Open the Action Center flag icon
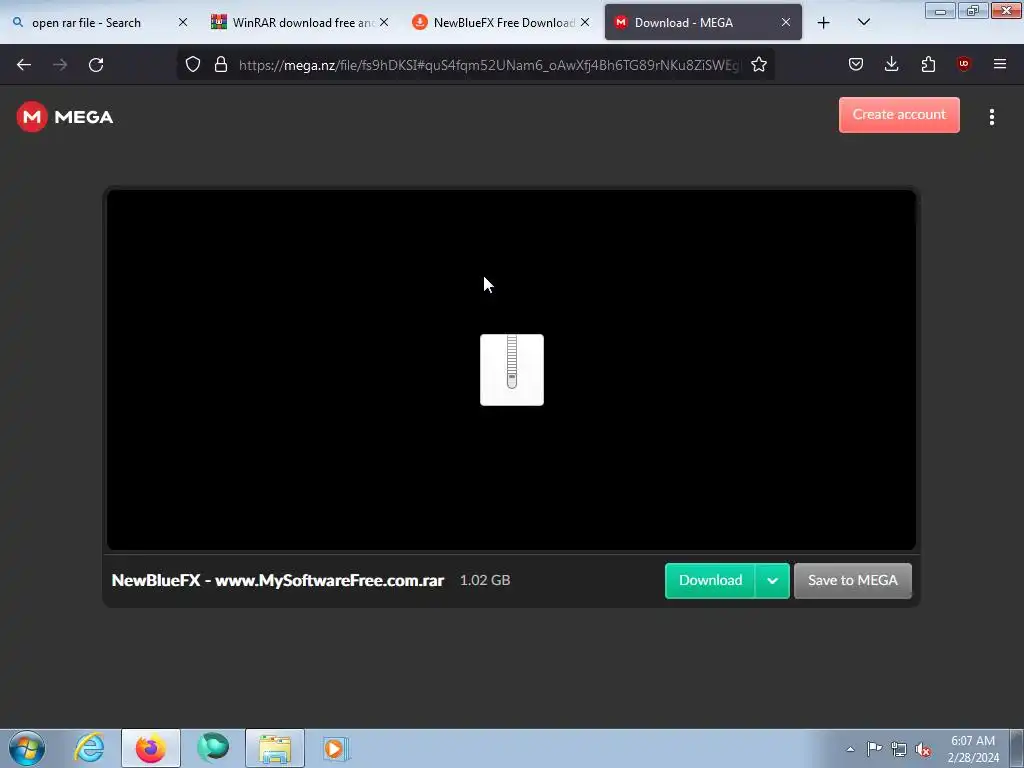The width and height of the screenshot is (1024, 768). 874,749
